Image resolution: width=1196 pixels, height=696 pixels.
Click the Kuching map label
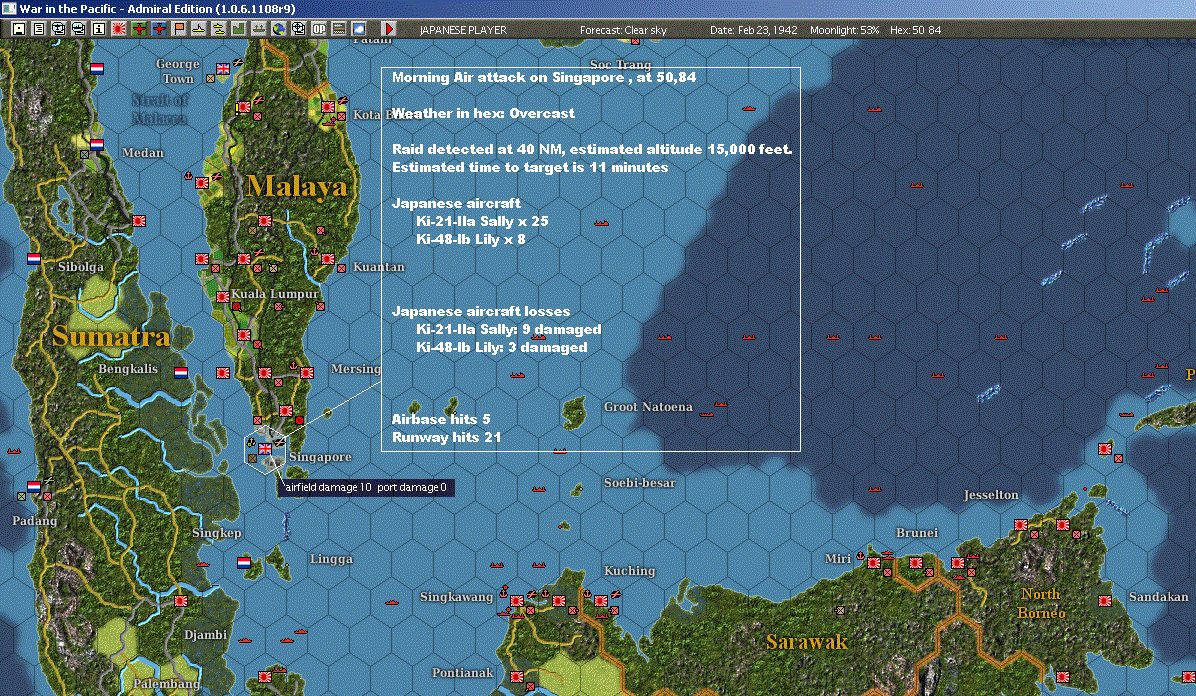(x=629, y=571)
